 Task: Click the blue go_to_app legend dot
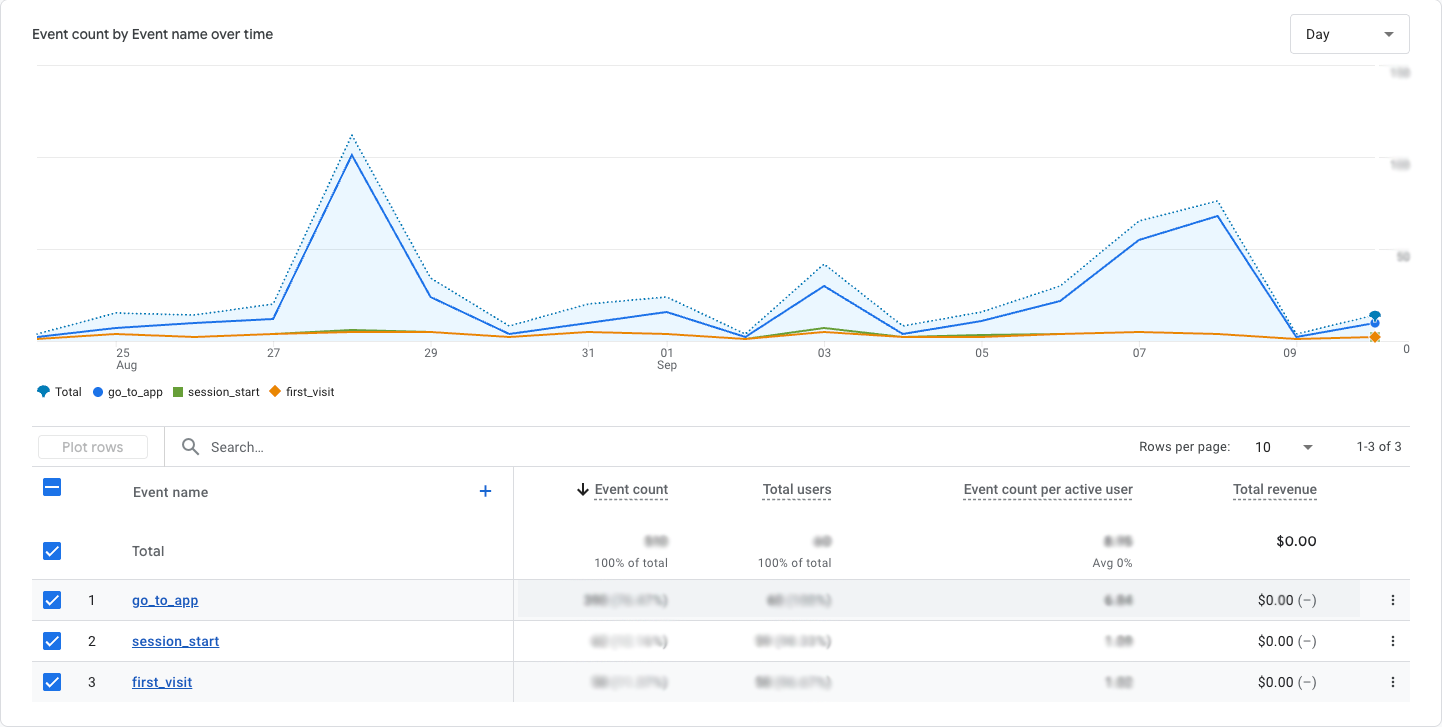point(96,391)
